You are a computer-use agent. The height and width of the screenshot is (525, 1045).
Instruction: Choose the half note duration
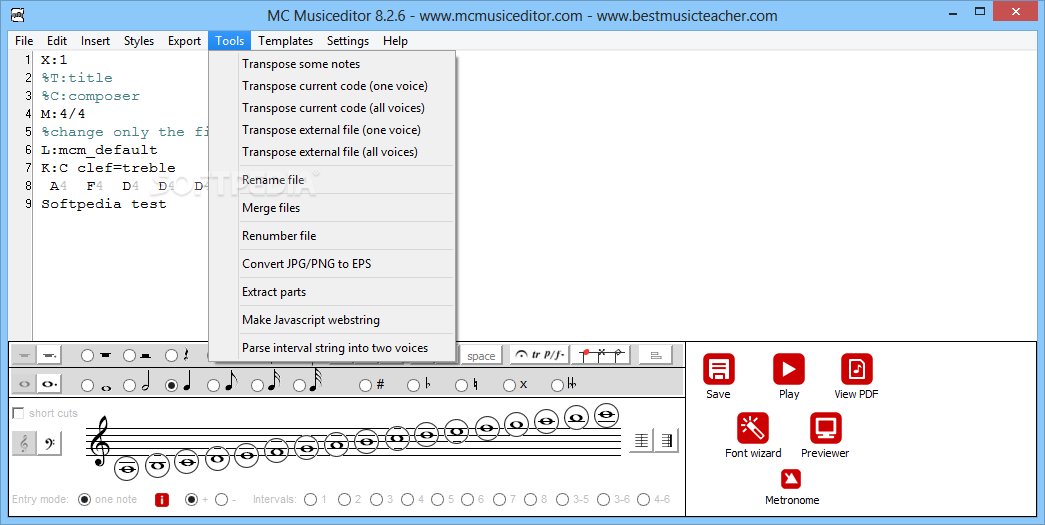tap(129, 385)
